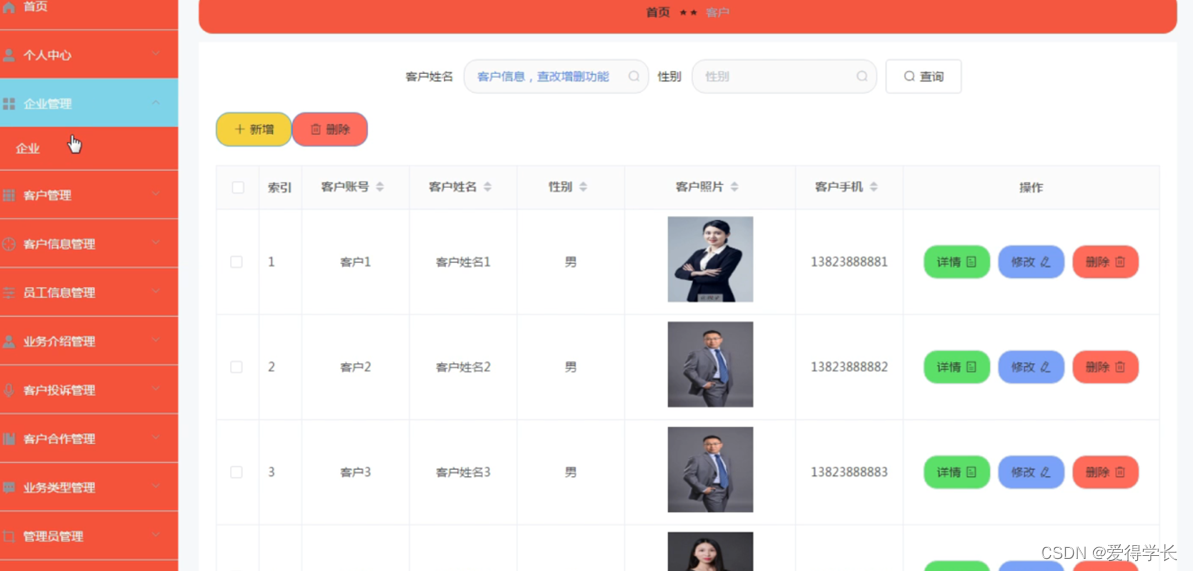Open 员工信息管理 sidebar menu
The width and height of the screenshot is (1193, 571).
pyautogui.click(x=89, y=293)
